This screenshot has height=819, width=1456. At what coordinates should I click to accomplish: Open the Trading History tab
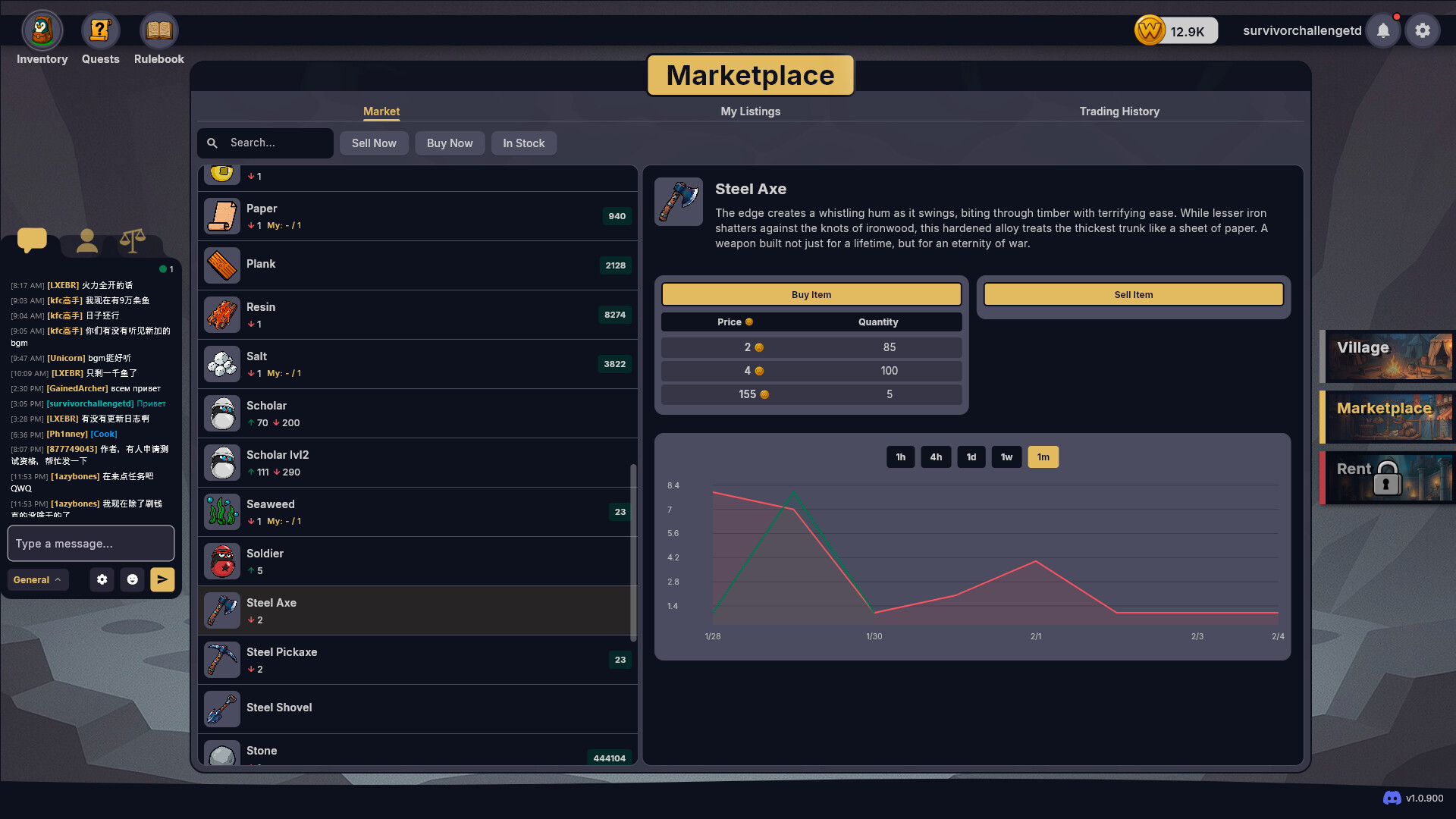click(x=1119, y=111)
